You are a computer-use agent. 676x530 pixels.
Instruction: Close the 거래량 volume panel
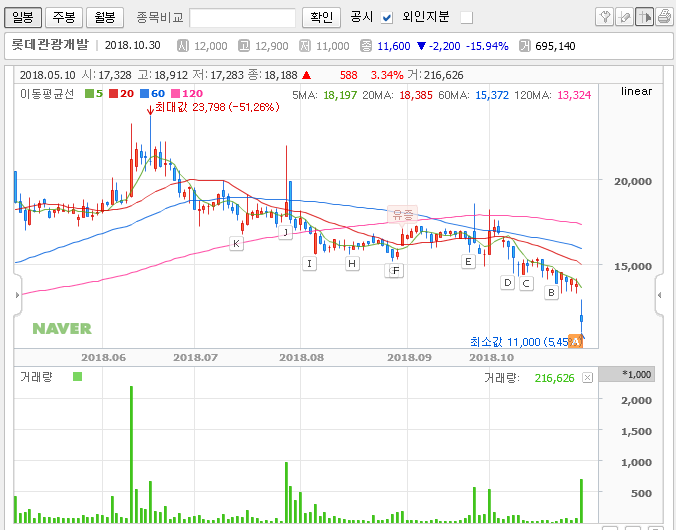click(x=587, y=378)
